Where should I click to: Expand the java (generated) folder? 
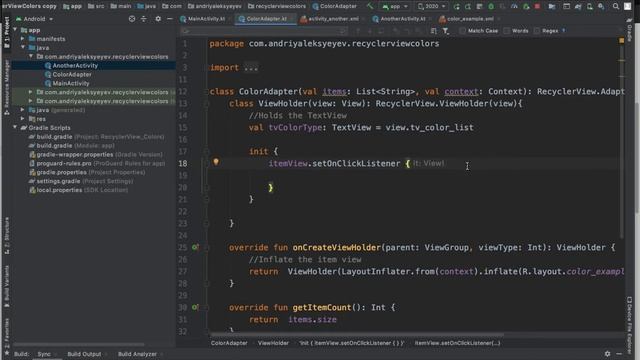(x=23, y=110)
